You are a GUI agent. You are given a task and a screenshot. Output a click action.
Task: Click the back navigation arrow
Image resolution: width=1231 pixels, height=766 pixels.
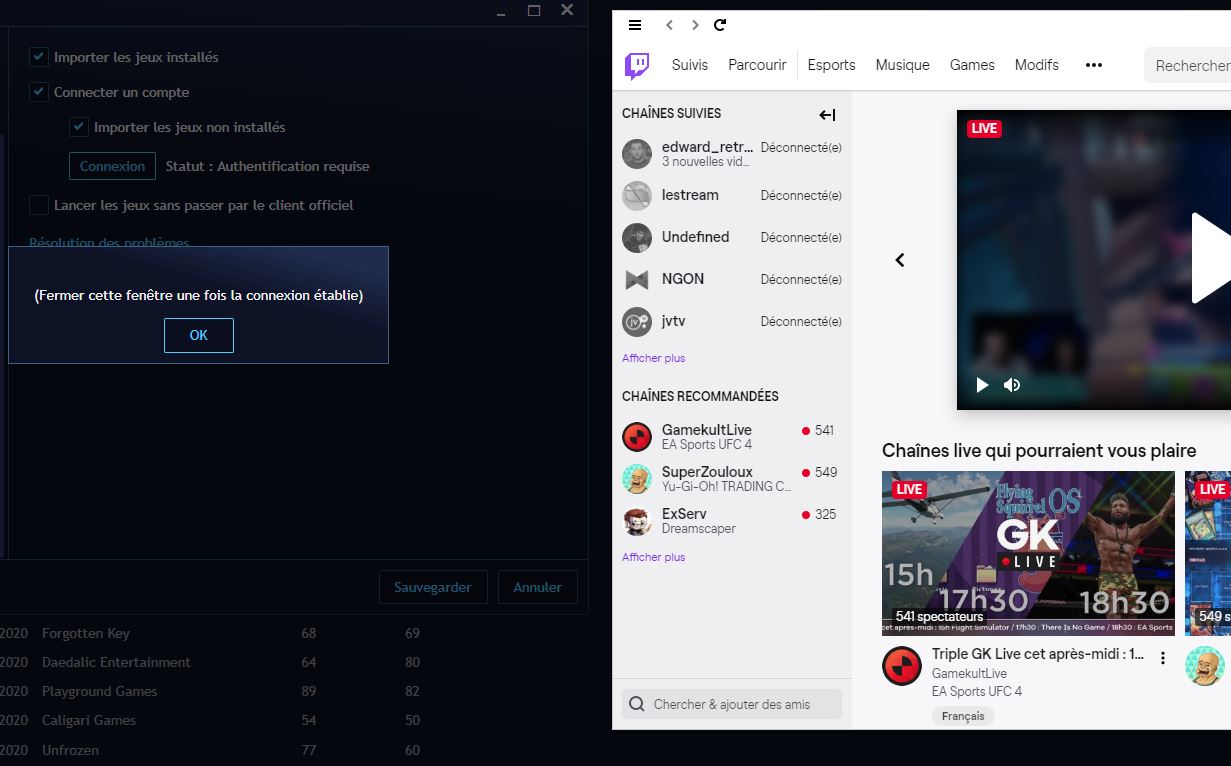pos(669,25)
